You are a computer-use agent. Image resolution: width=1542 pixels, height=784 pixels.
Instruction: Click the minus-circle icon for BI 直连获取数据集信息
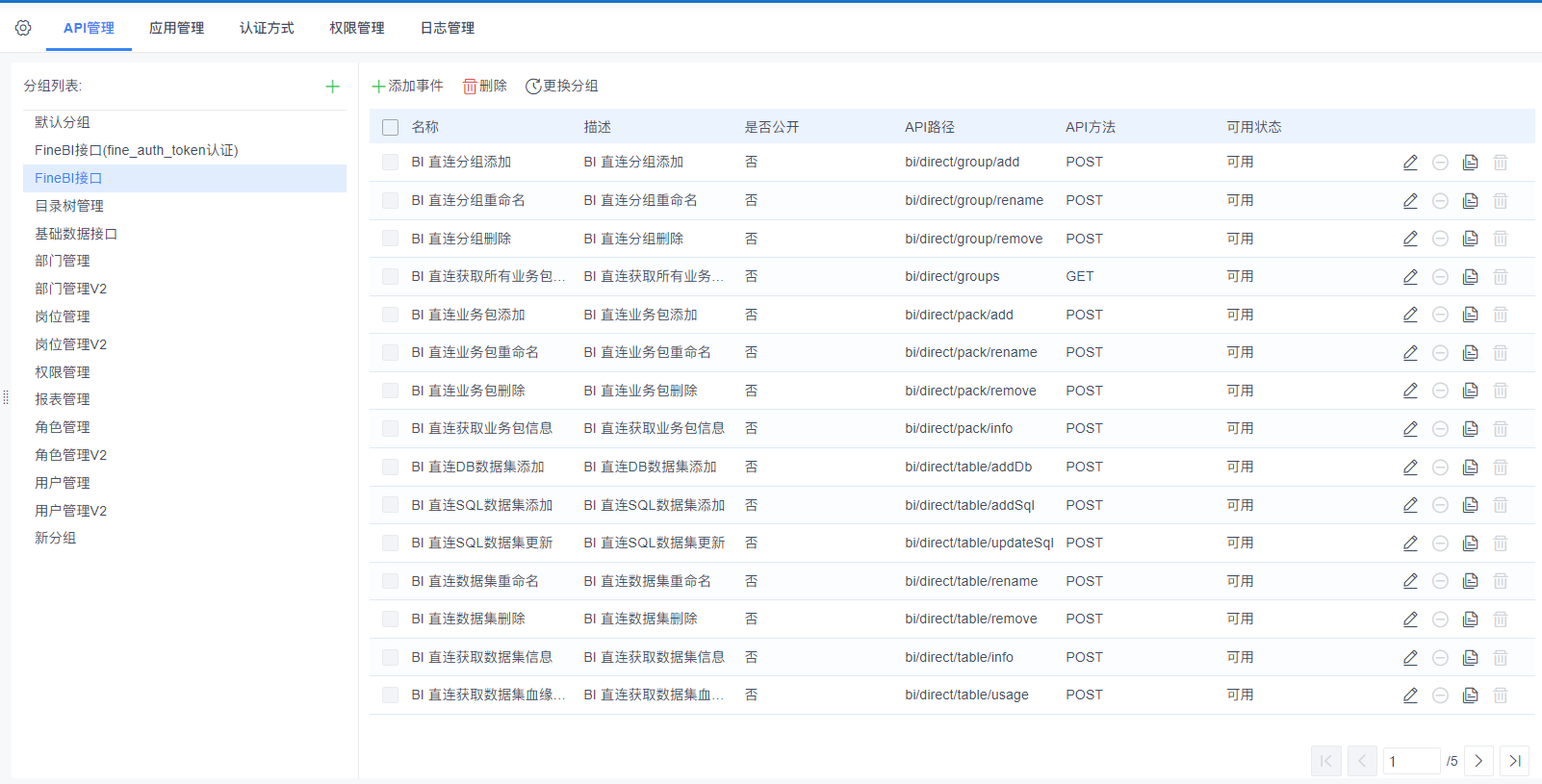(1440, 658)
